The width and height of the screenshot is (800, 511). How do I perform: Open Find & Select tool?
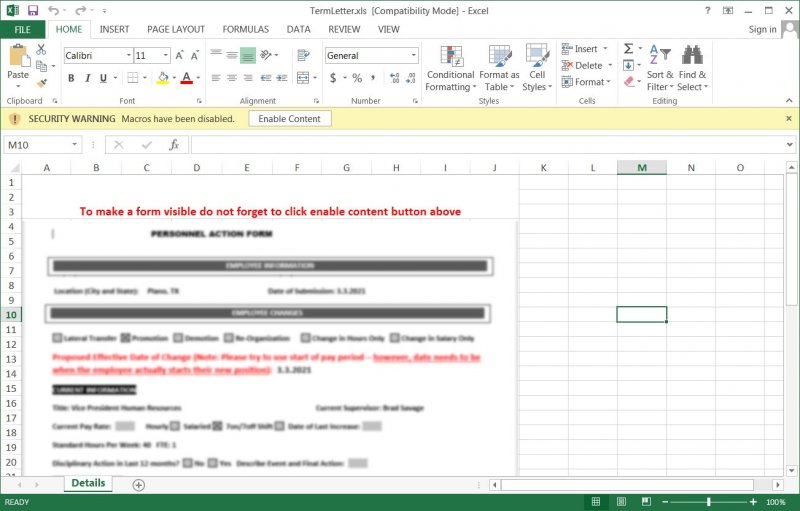click(x=692, y=56)
